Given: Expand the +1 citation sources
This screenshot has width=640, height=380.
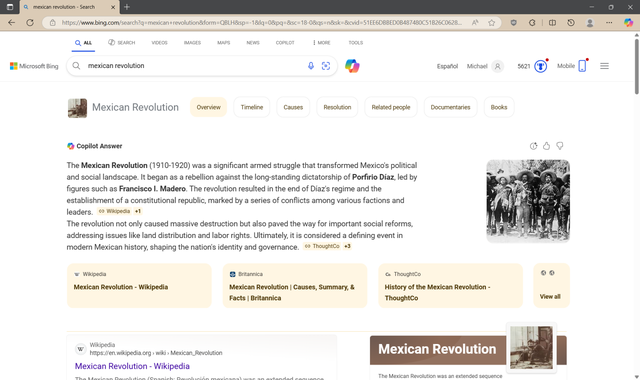Looking at the screenshot, I should [x=138, y=211].
